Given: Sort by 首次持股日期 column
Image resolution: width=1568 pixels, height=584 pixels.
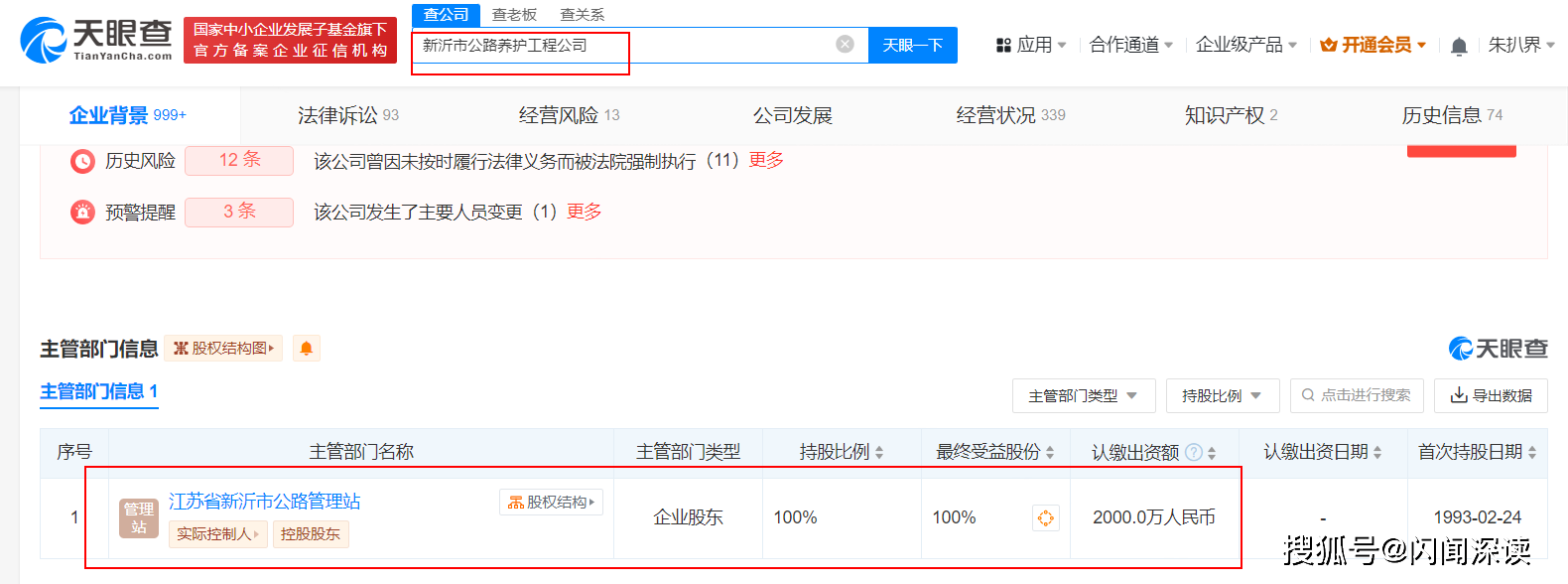Looking at the screenshot, I should coord(1476,452).
